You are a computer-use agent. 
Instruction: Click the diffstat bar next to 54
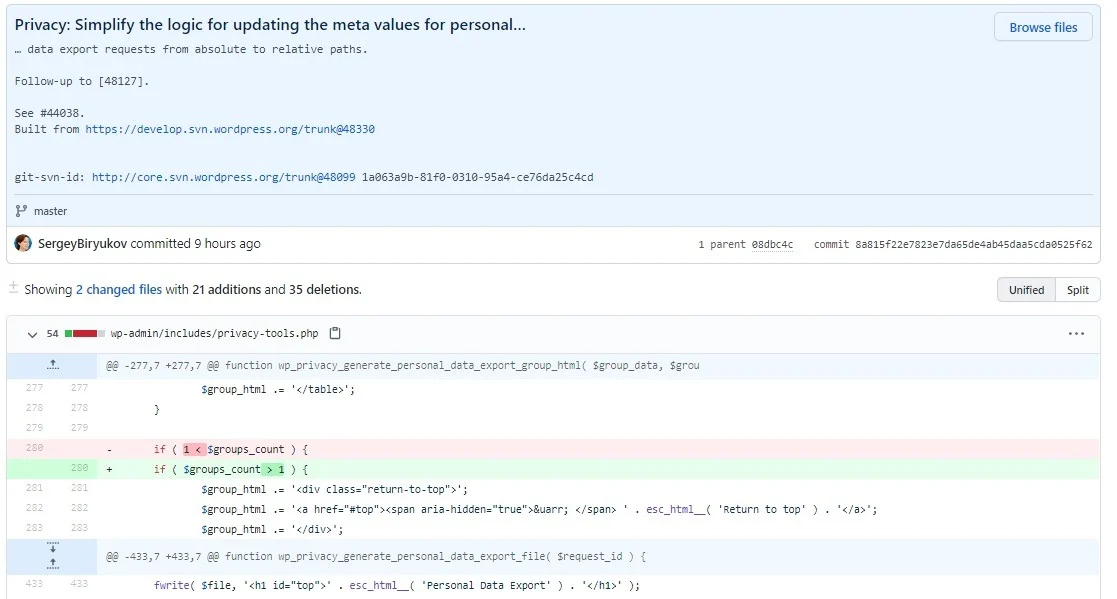tap(85, 333)
